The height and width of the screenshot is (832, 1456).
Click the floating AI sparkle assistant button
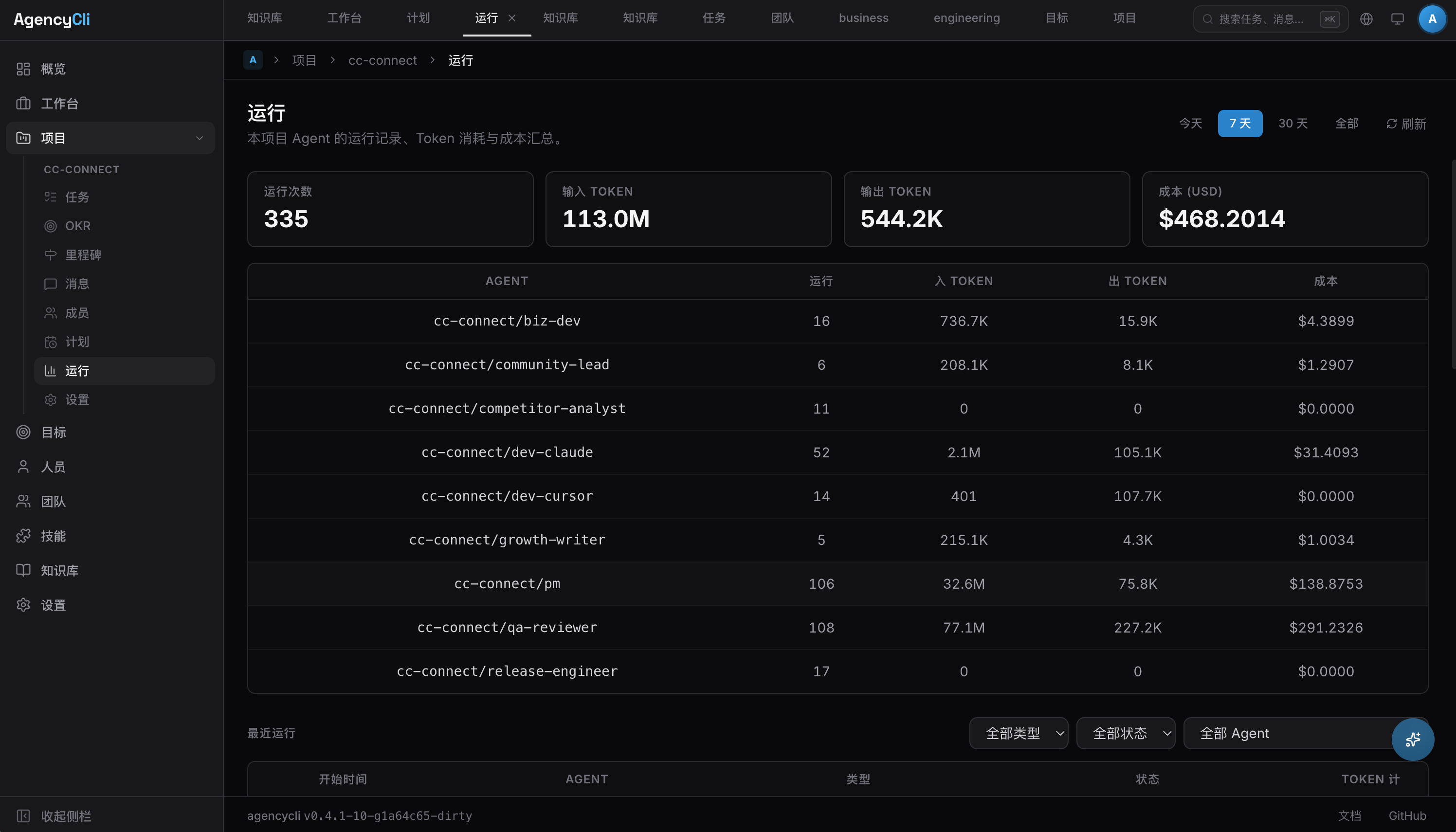pyautogui.click(x=1413, y=740)
